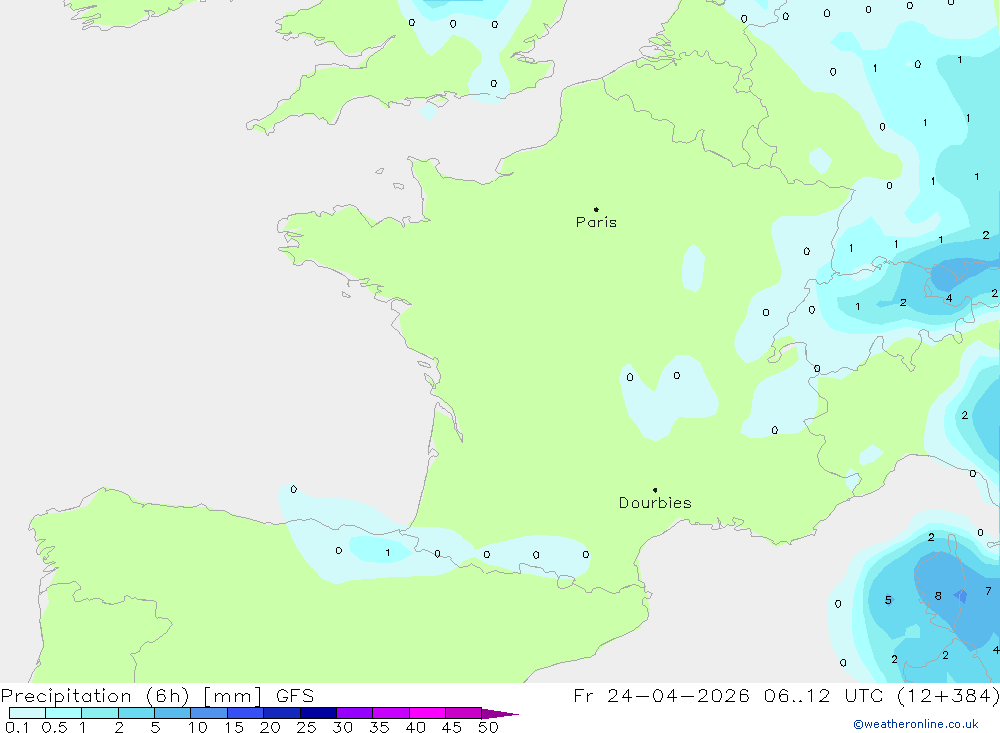Click the Dourbies city label
1000x733 pixels.
point(655,503)
